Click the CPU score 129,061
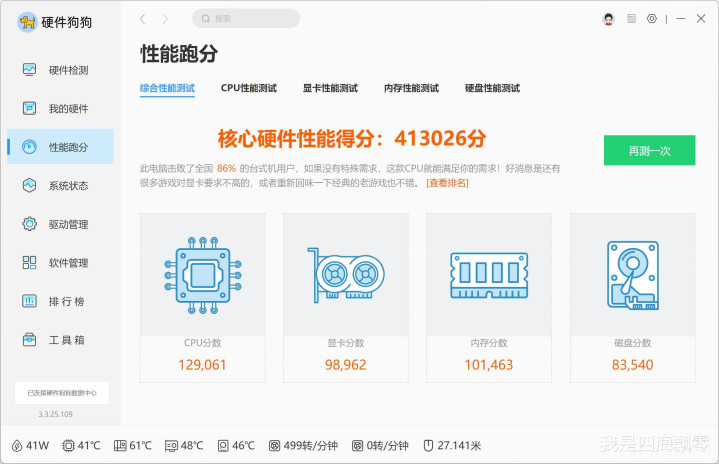This screenshot has width=719, height=464. tap(202, 365)
